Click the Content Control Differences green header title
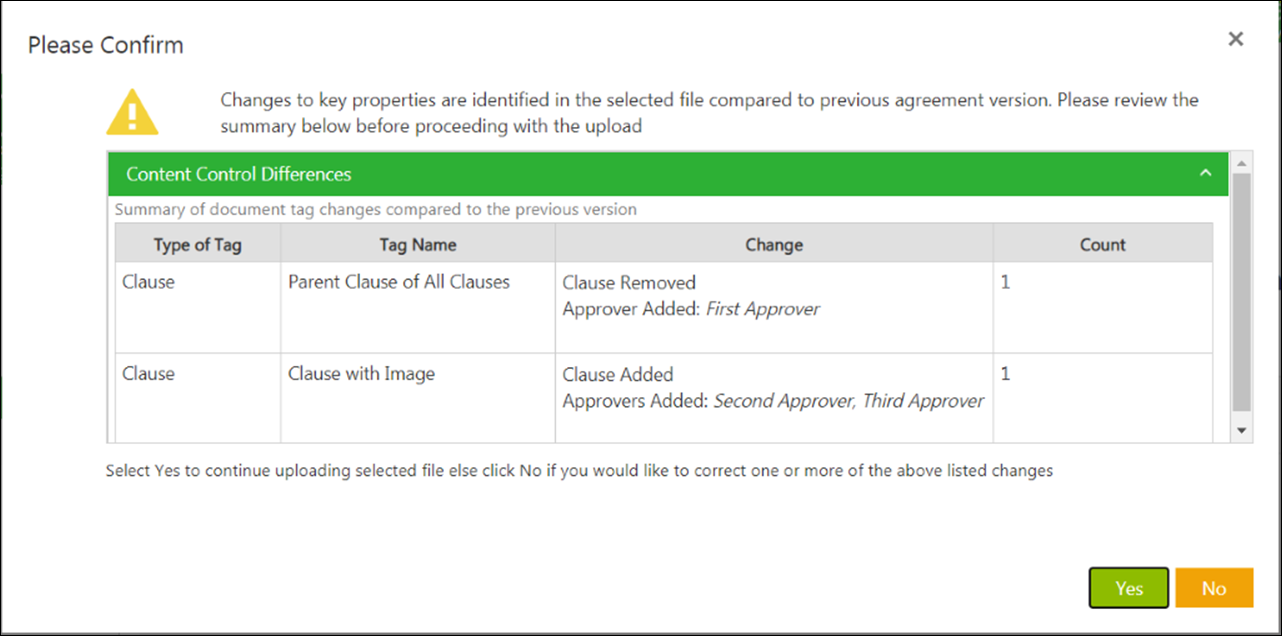 pyautogui.click(x=238, y=174)
